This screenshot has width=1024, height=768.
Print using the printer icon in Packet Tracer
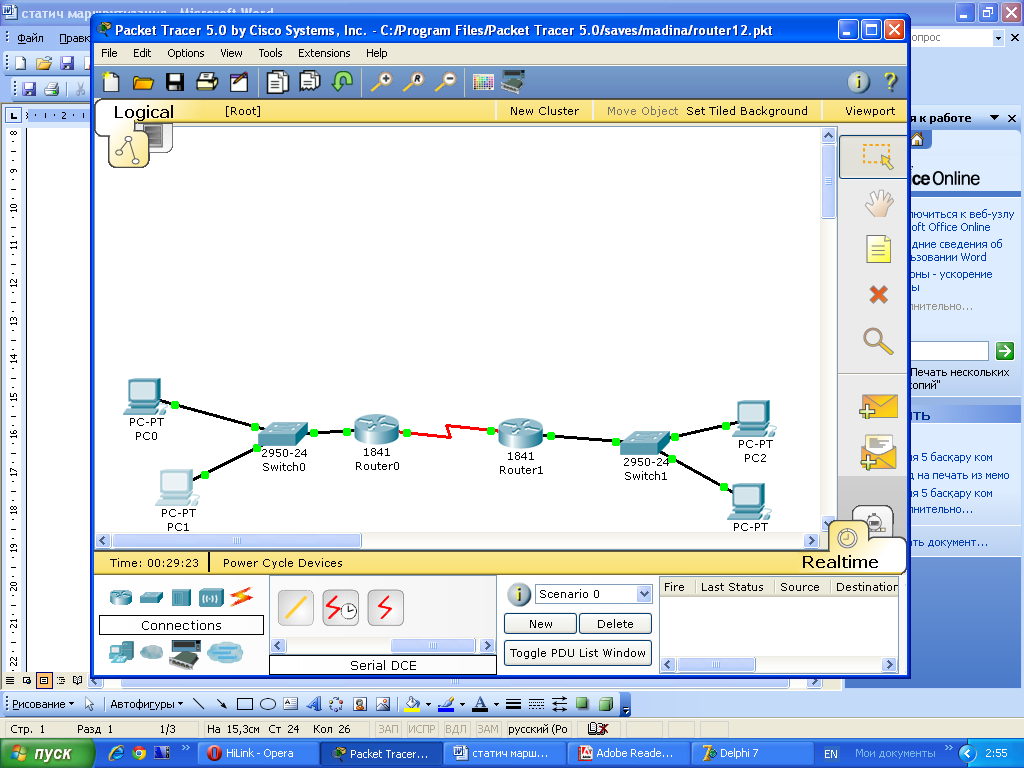click(207, 82)
